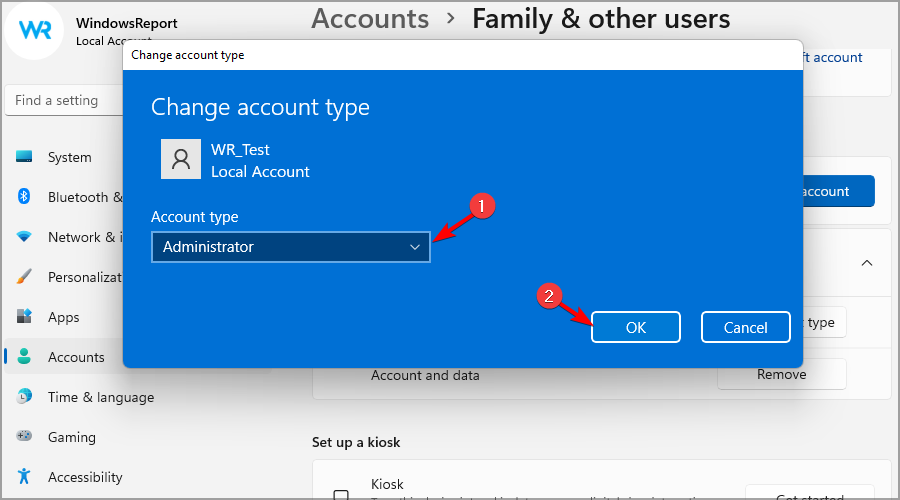Screen dimensions: 900x500
Task: Click the Network wifi icon
Action: tap(25, 237)
